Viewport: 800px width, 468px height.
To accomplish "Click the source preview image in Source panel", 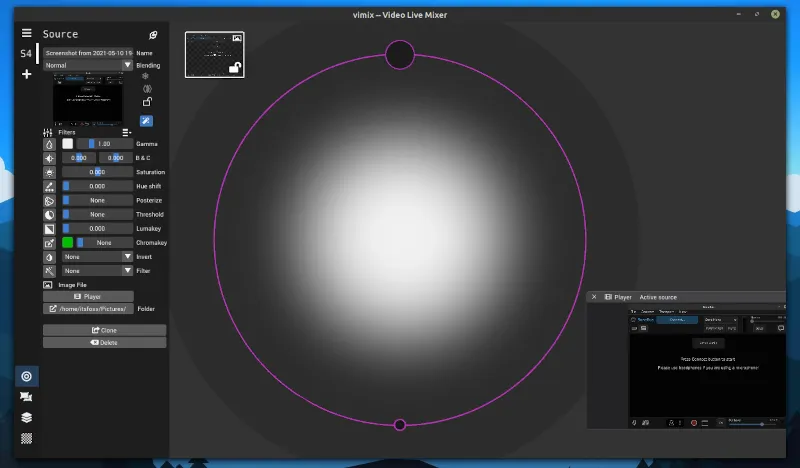I will tap(88, 99).
